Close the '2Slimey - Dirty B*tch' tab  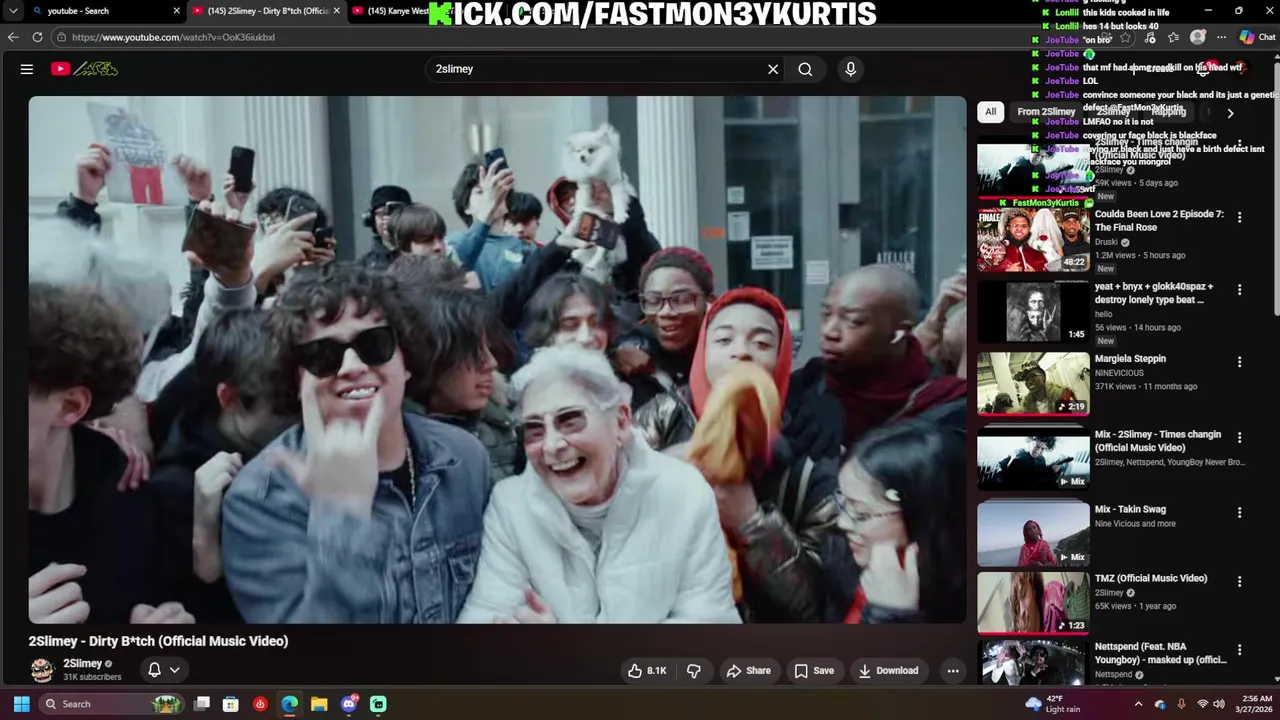tap(336, 11)
